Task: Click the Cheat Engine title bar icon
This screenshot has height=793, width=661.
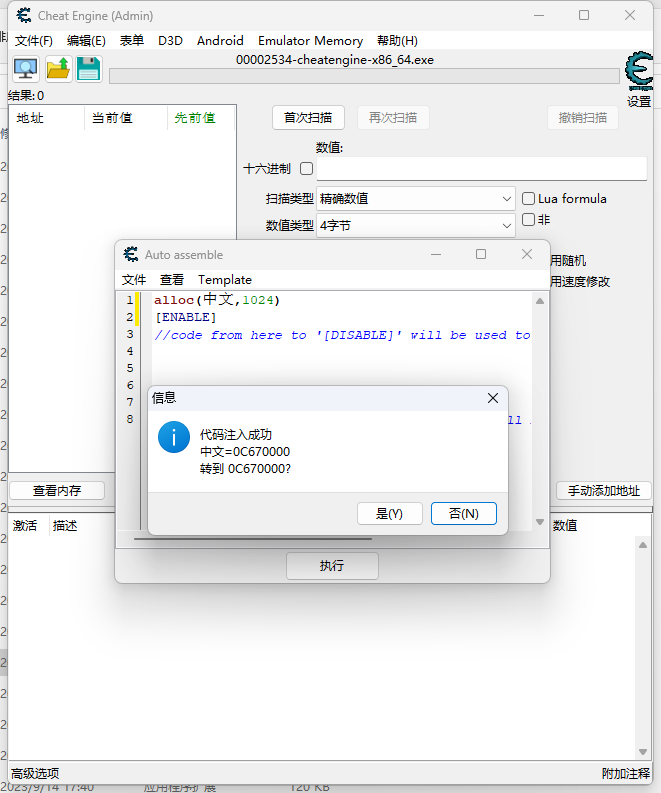Action: pyautogui.click(x=24, y=16)
